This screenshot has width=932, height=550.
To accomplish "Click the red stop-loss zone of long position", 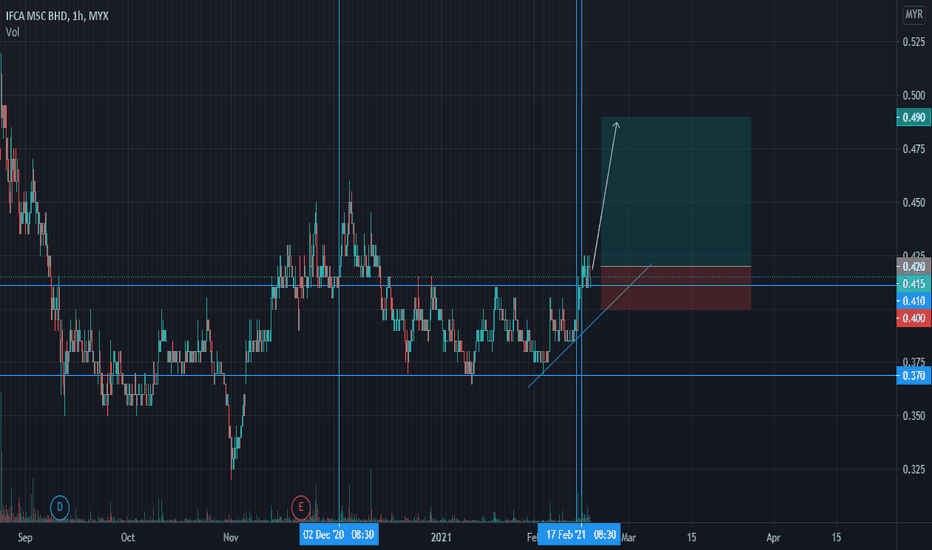I will (x=676, y=288).
